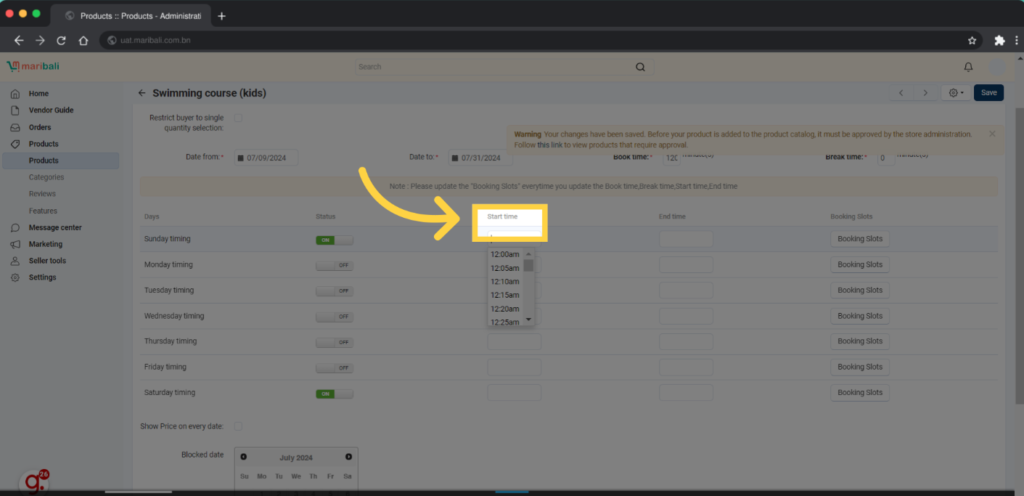The height and width of the screenshot is (496, 1024).
Task: Click the Save button
Action: click(x=988, y=93)
